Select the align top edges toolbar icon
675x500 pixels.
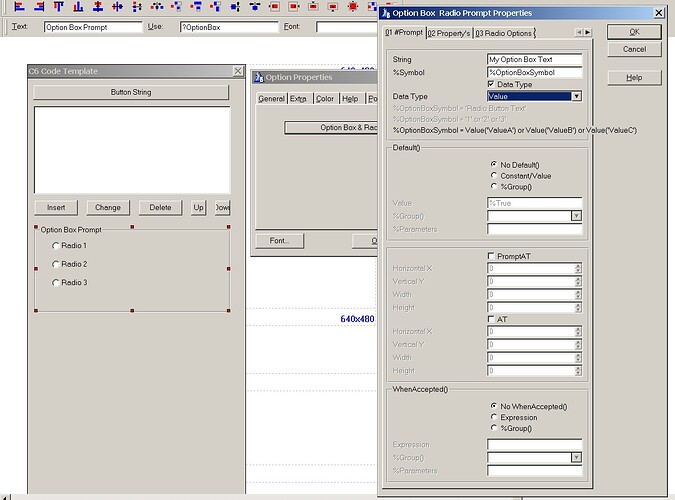[59, 6]
